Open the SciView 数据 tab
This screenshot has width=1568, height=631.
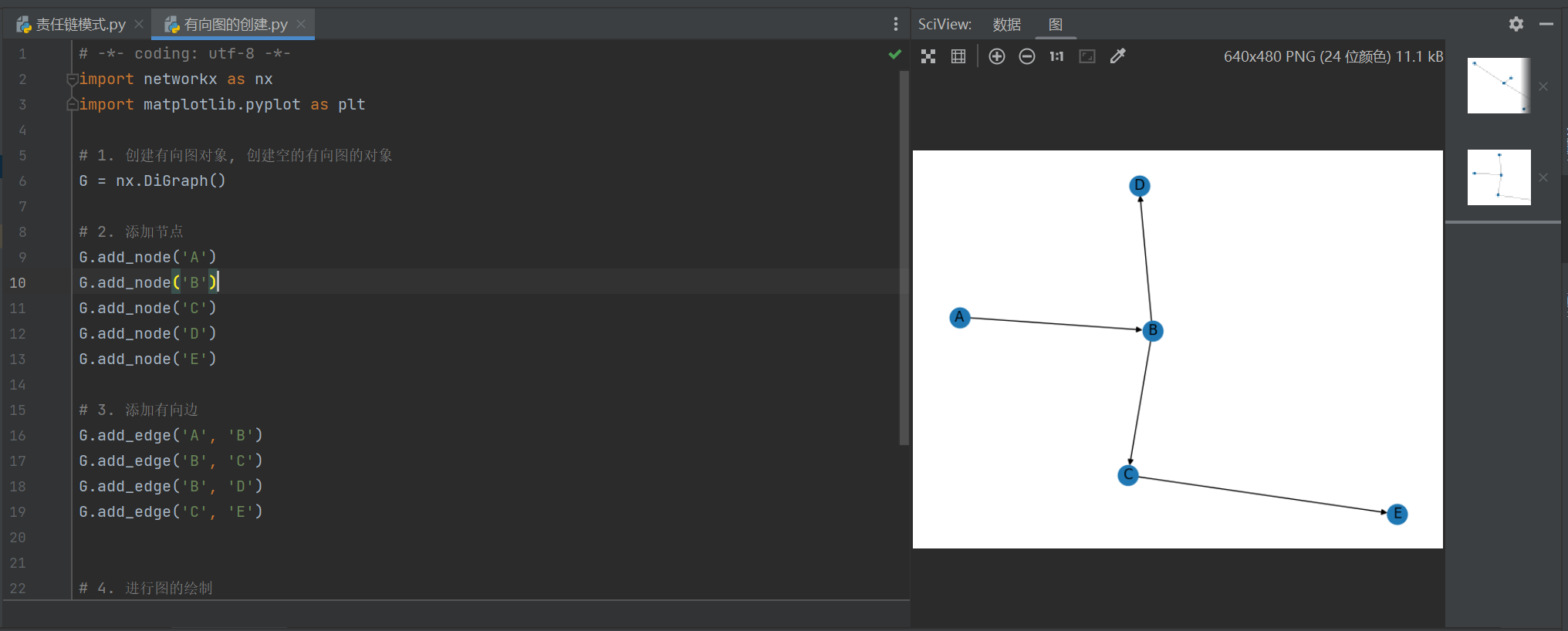pyautogui.click(x=1006, y=25)
